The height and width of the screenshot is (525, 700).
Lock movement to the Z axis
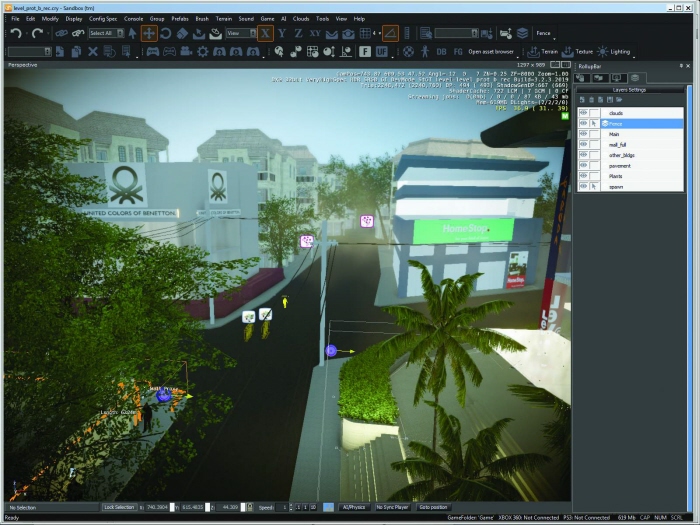(298, 33)
